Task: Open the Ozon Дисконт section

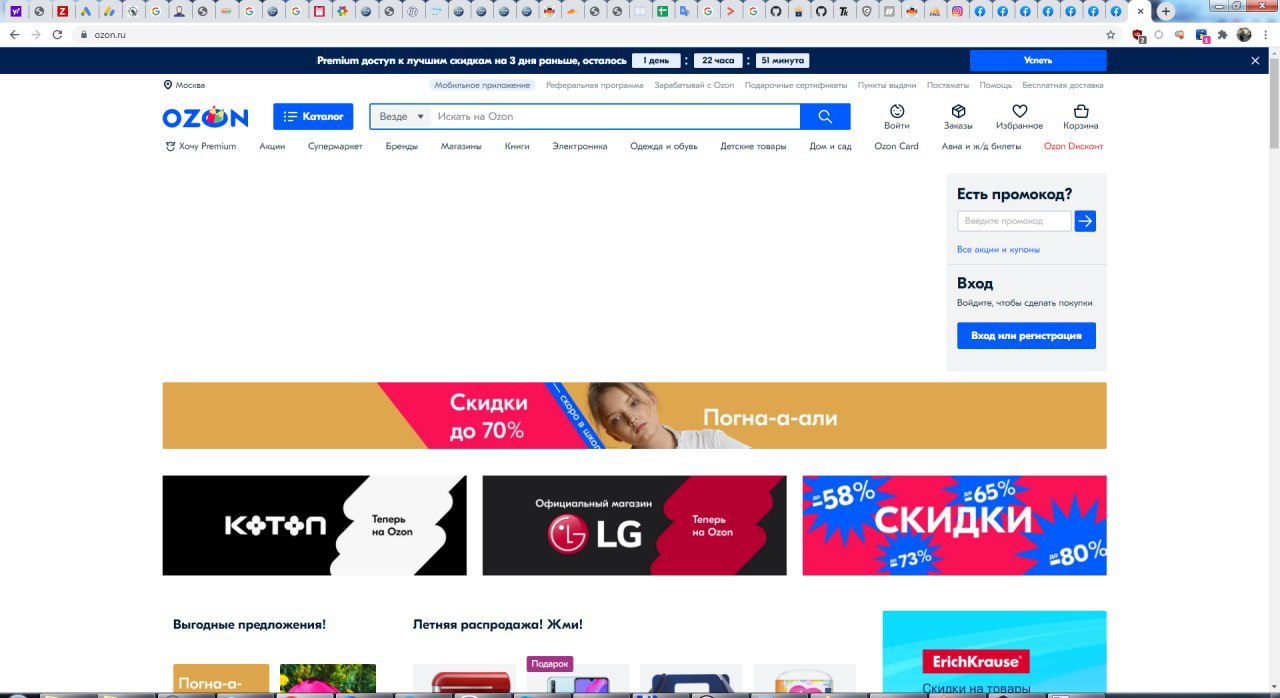Action: [x=1073, y=146]
